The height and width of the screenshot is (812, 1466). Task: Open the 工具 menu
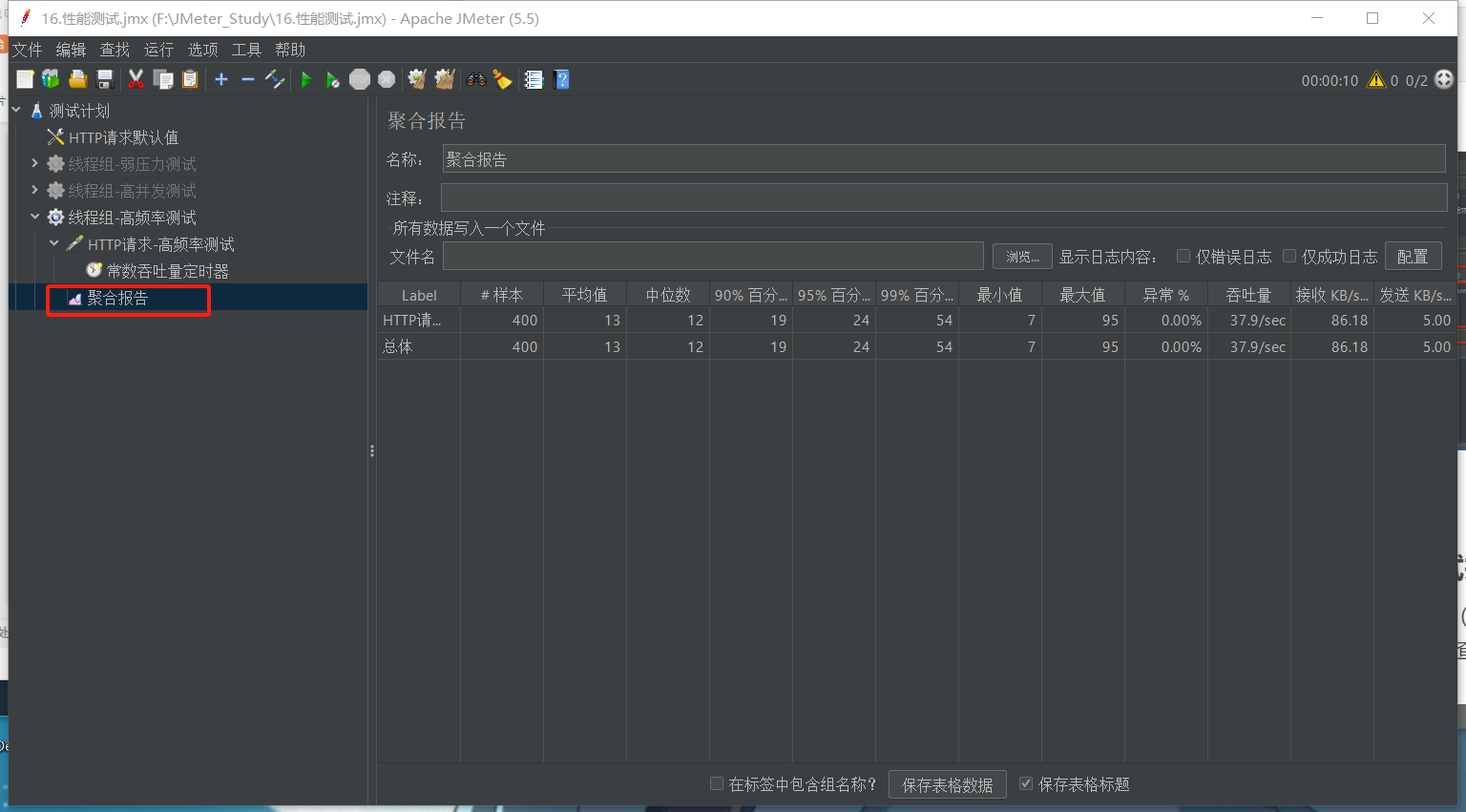point(246,50)
